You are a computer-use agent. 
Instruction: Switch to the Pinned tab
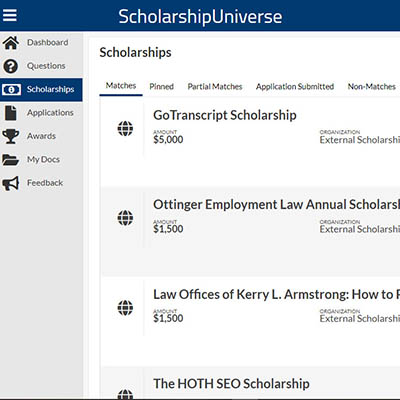pos(162,87)
